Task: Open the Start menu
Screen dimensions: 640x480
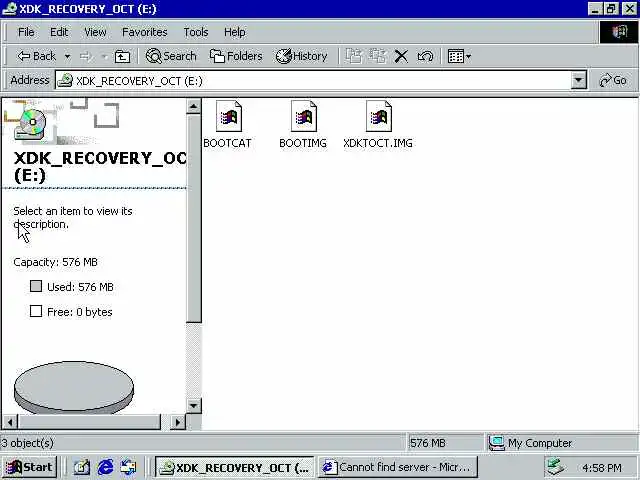Action: tap(29, 467)
